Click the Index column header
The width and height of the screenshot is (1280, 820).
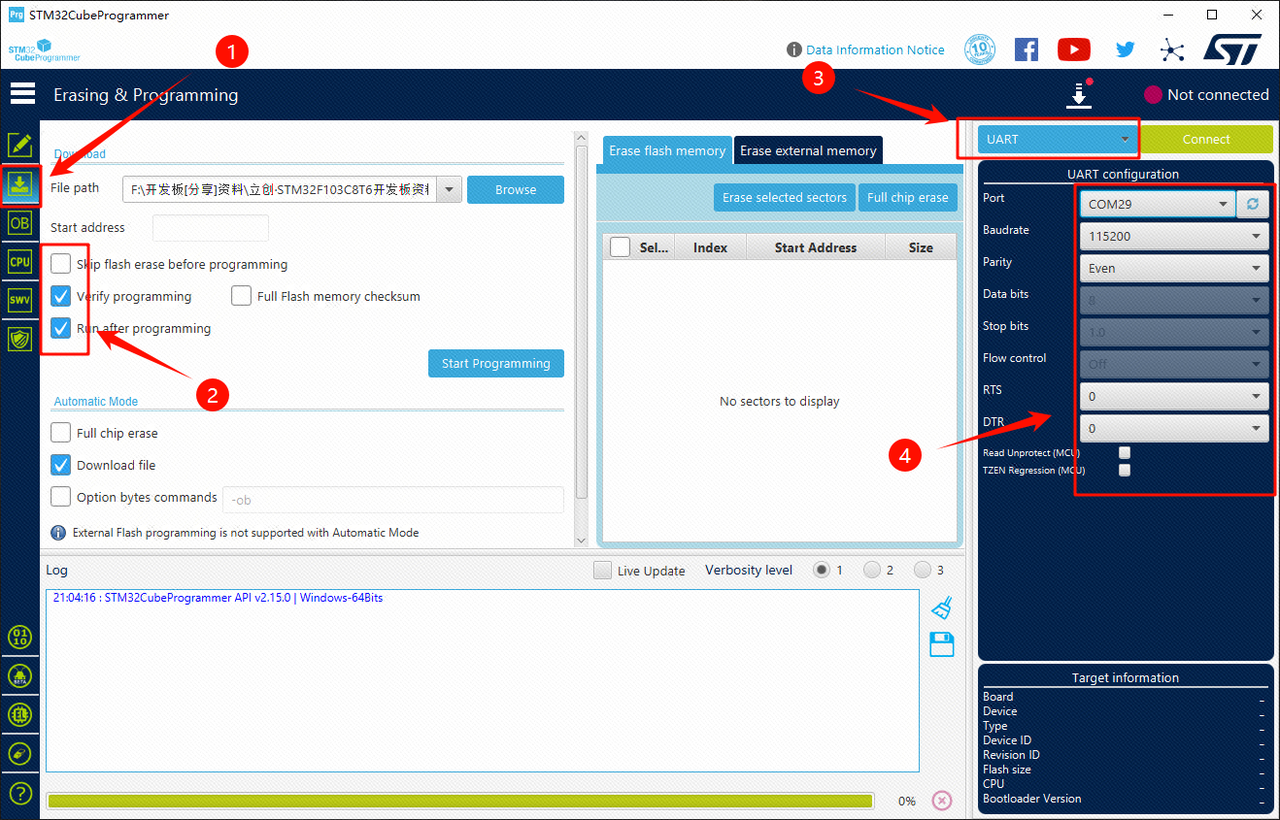(x=710, y=247)
